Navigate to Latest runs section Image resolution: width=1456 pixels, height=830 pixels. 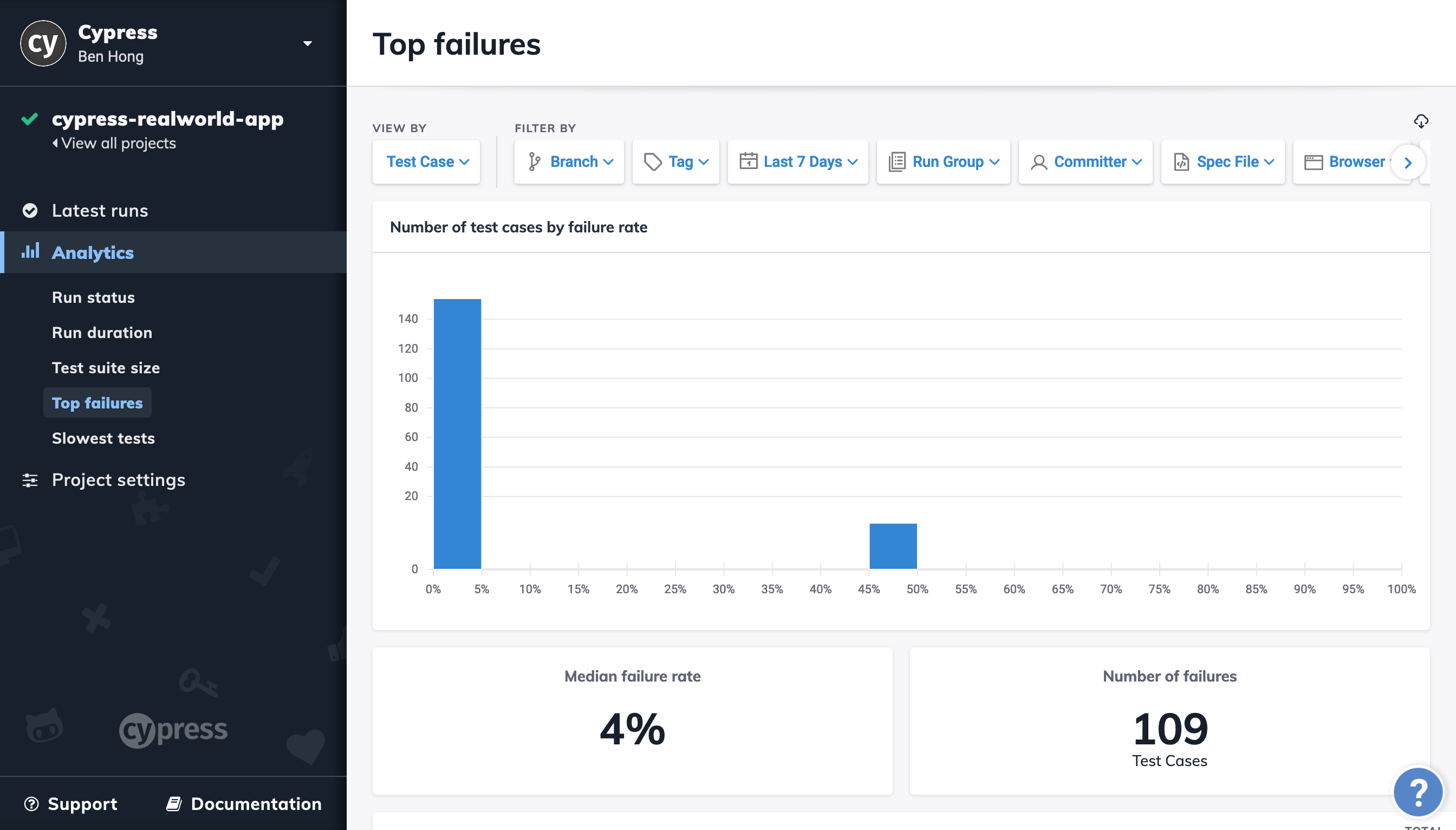100,210
